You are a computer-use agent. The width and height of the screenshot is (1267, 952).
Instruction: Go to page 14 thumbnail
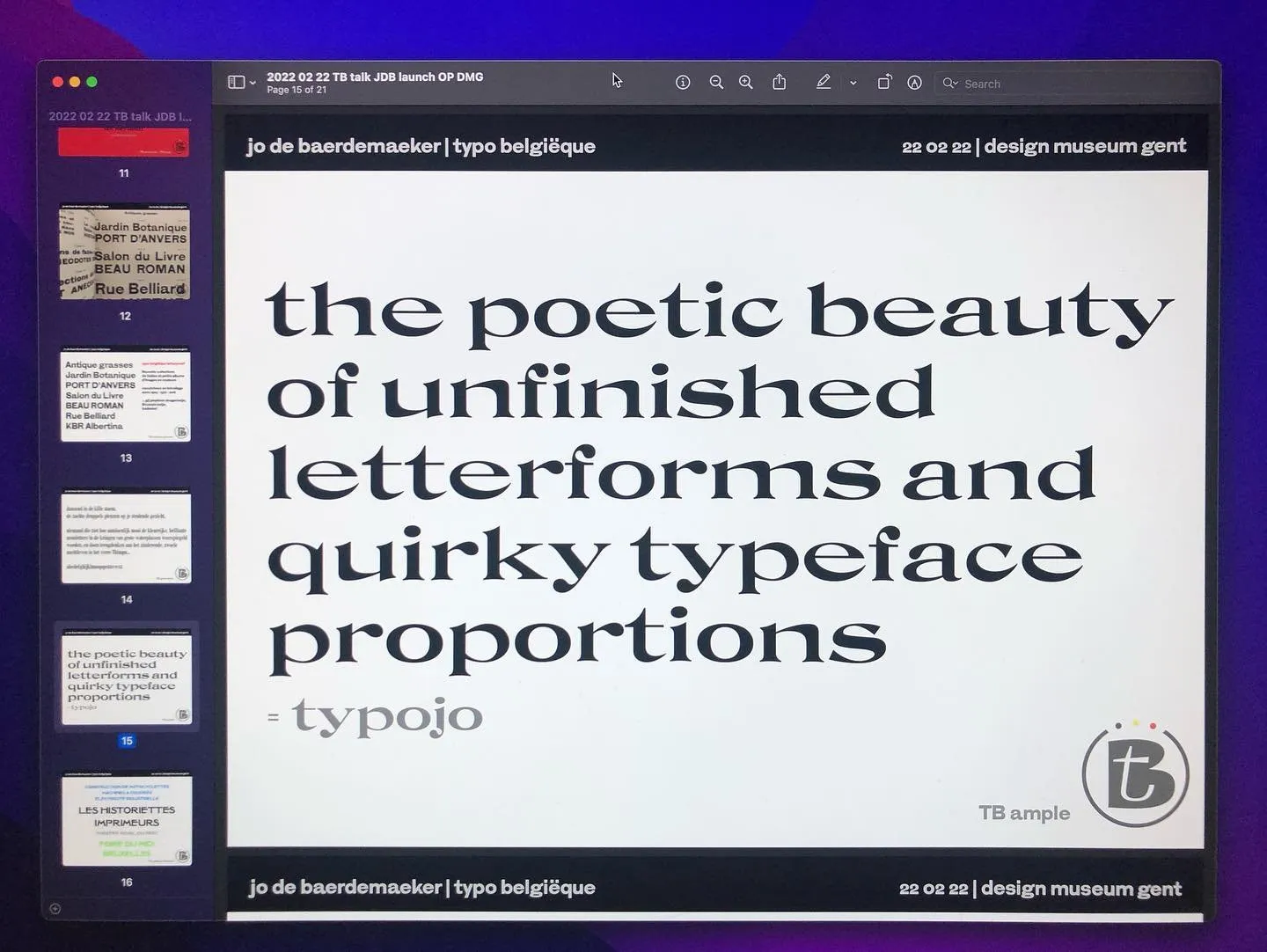tap(126, 537)
